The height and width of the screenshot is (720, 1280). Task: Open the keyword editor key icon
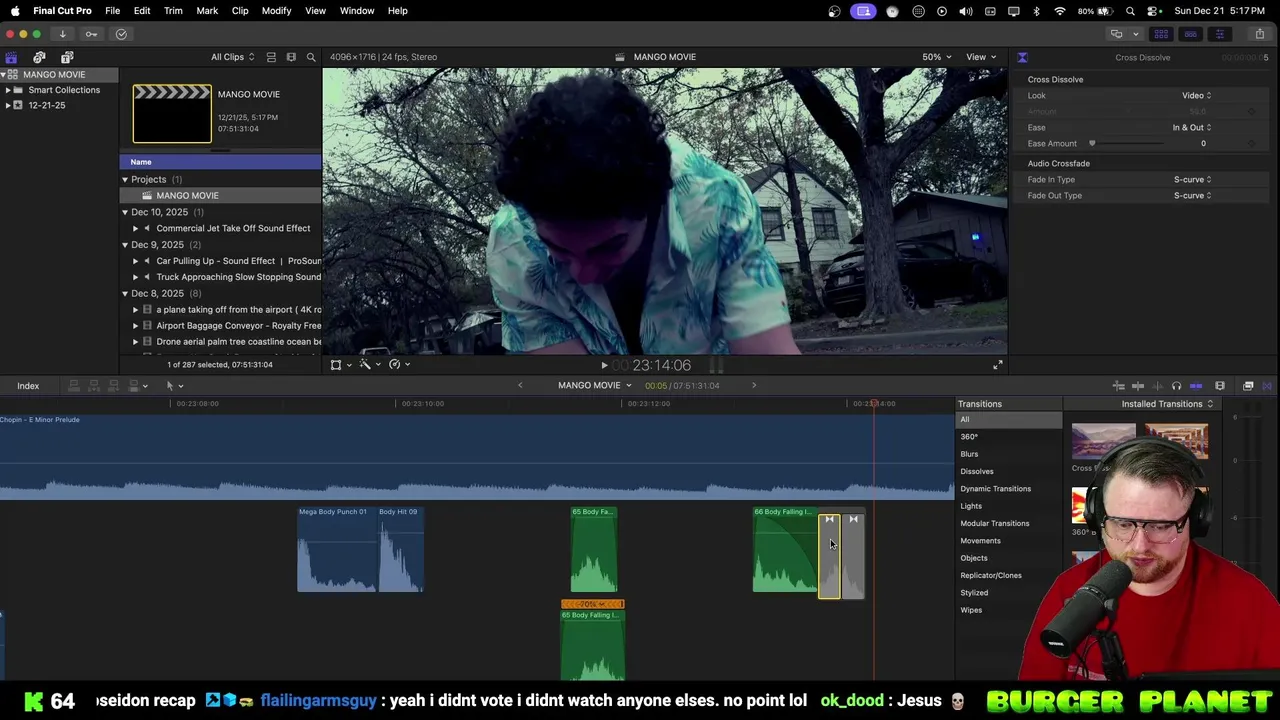coord(91,34)
